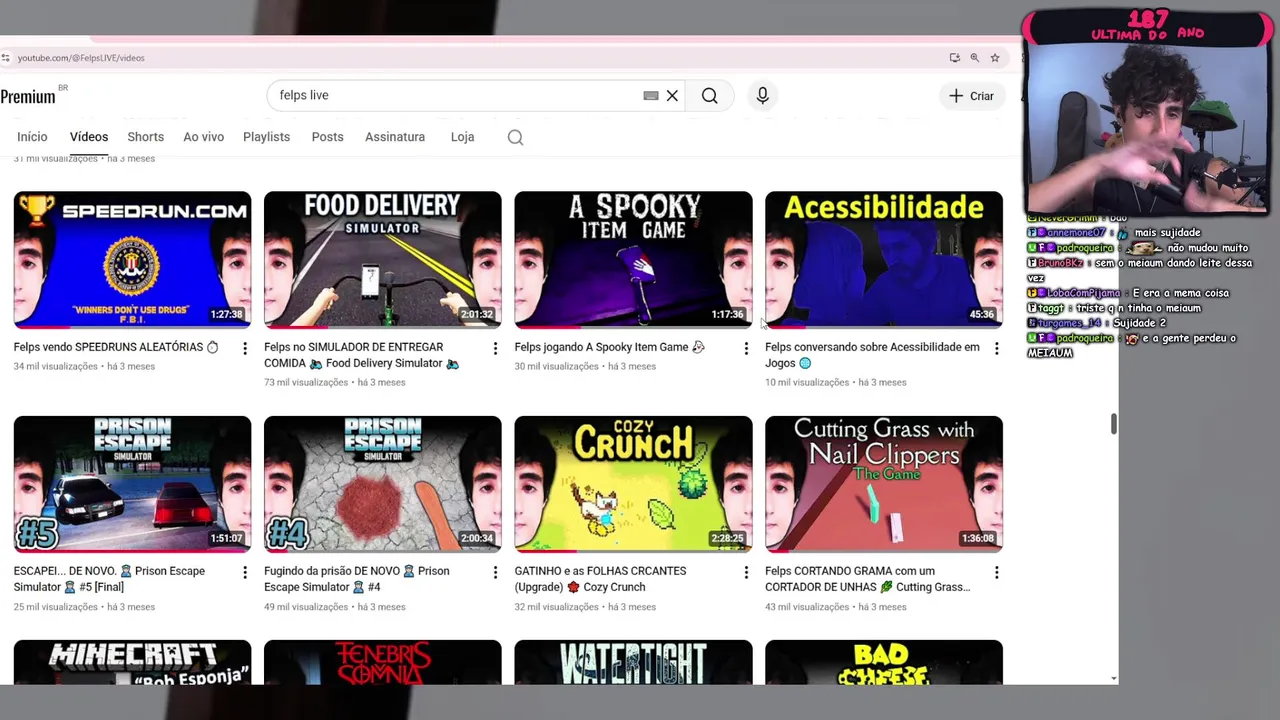The height and width of the screenshot is (720, 1280).
Task: Click the BAD CHEESE video thumbnail
Action: tap(883, 662)
